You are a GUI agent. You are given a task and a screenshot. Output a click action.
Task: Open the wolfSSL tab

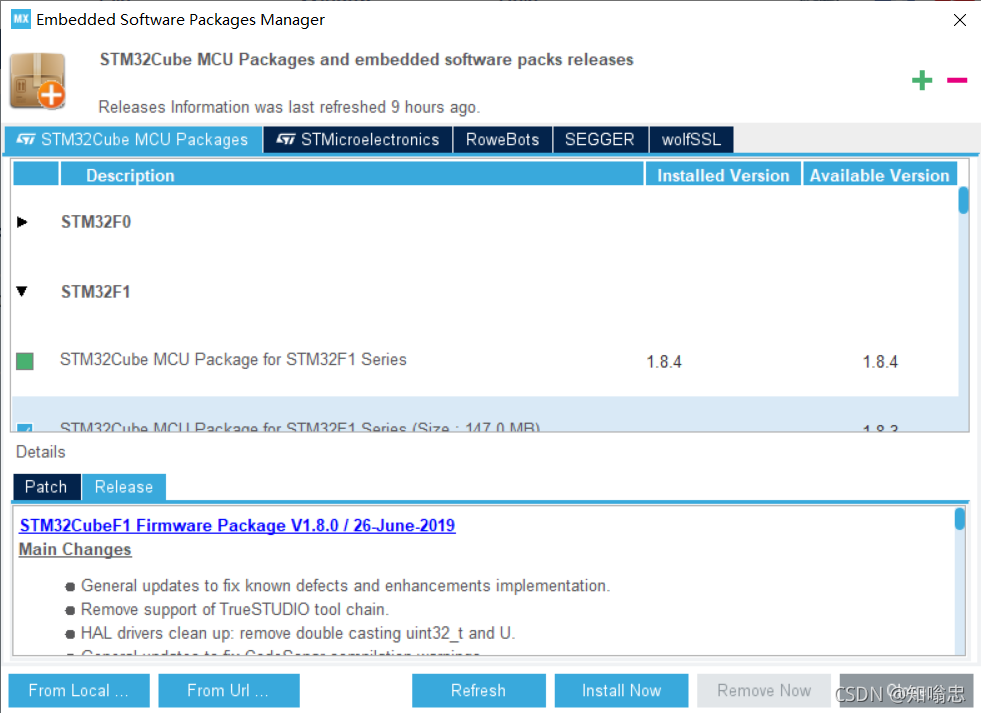pos(691,139)
